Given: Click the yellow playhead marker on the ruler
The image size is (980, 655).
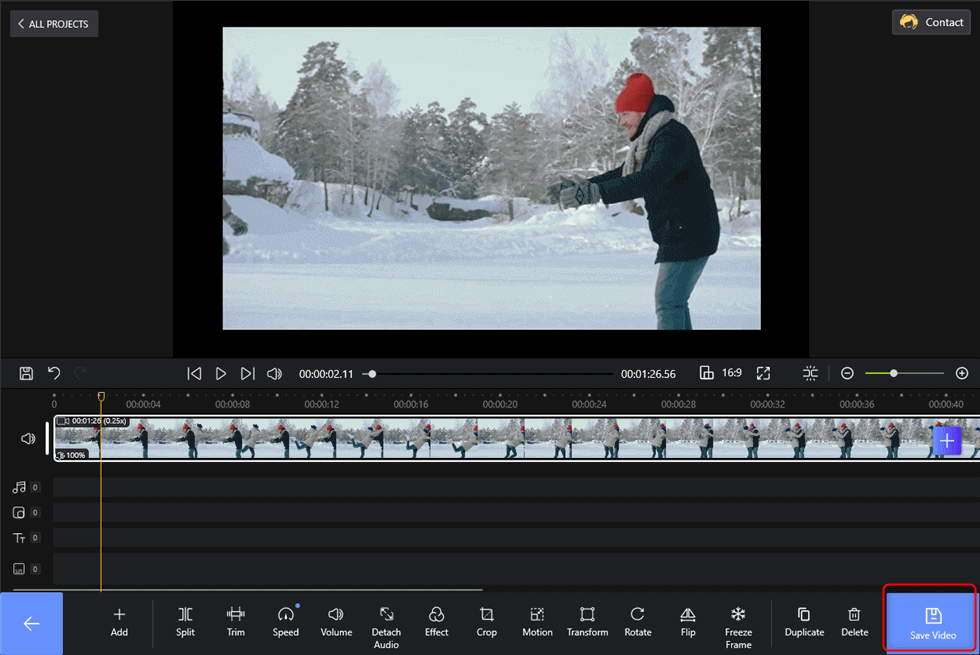Looking at the screenshot, I should (x=101, y=396).
